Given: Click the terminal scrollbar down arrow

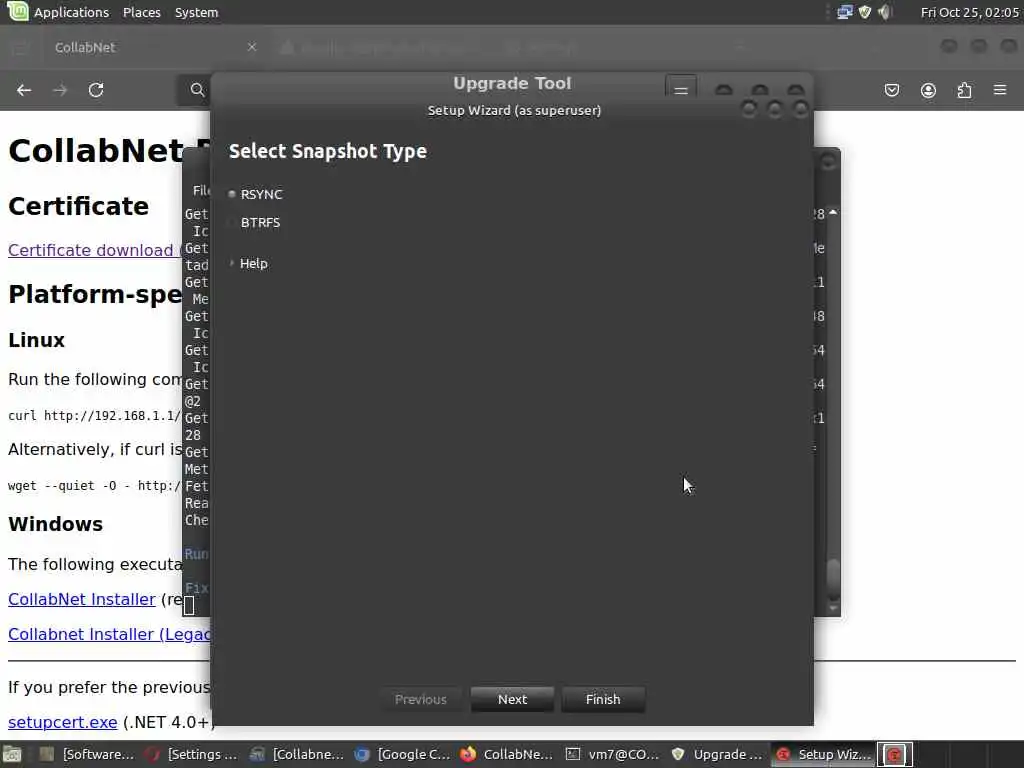Looking at the screenshot, I should click(x=833, y=607).
